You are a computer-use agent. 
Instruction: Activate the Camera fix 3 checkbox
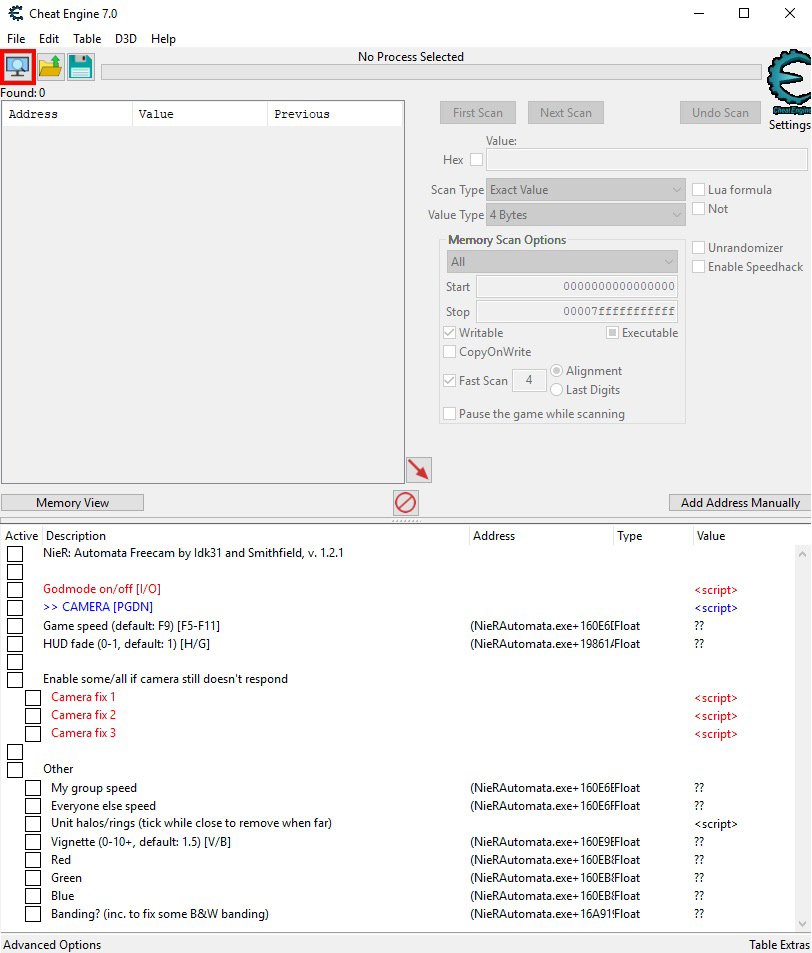tap(33, 734)
